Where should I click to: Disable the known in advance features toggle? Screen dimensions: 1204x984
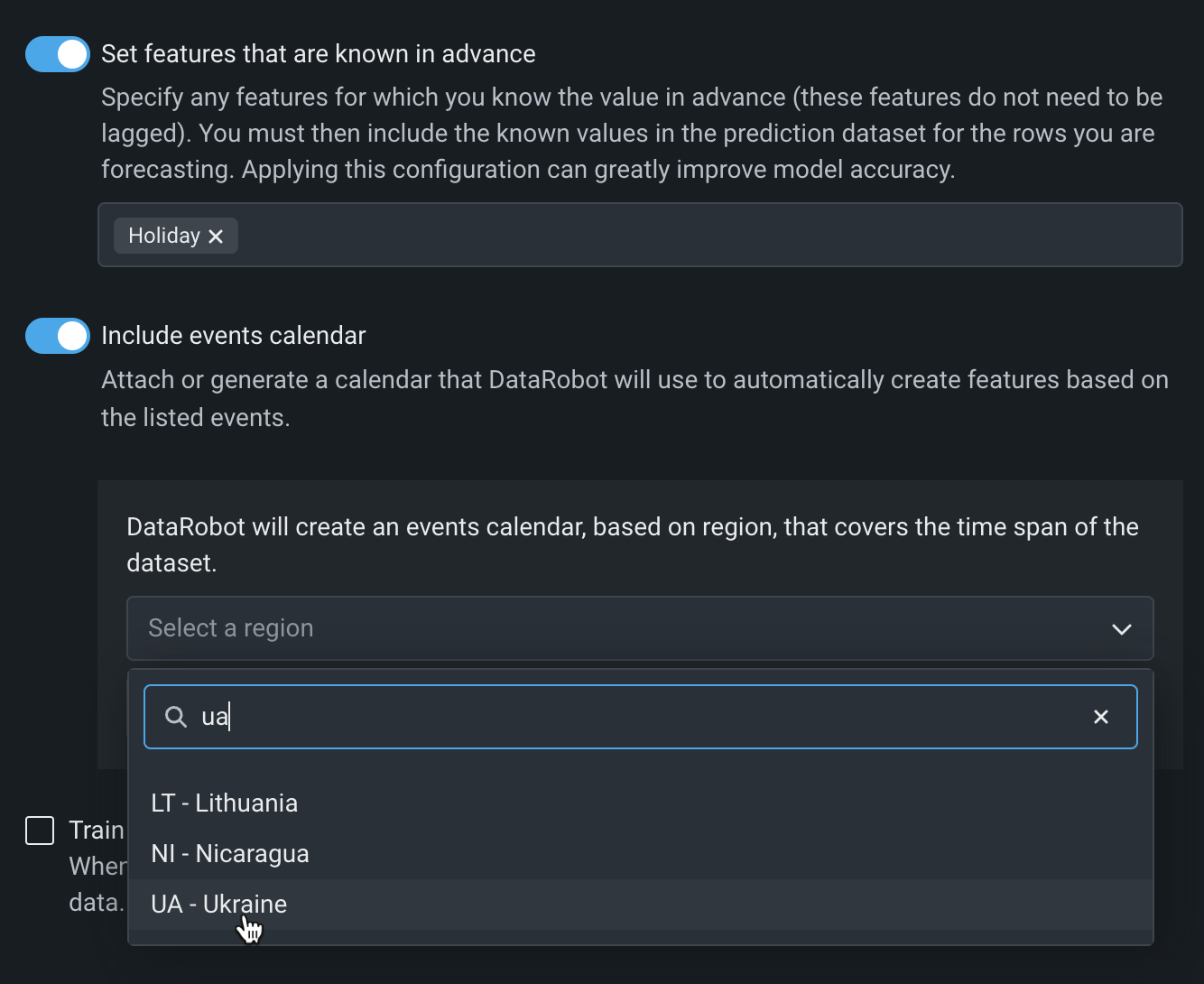click(x=58, y=54)
